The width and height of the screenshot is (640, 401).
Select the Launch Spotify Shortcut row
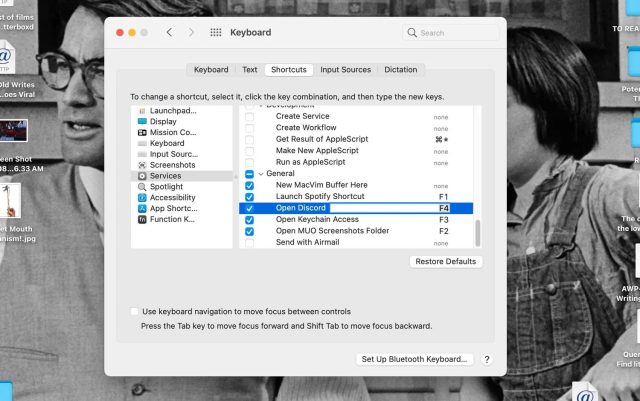click(x=356, y=197)
